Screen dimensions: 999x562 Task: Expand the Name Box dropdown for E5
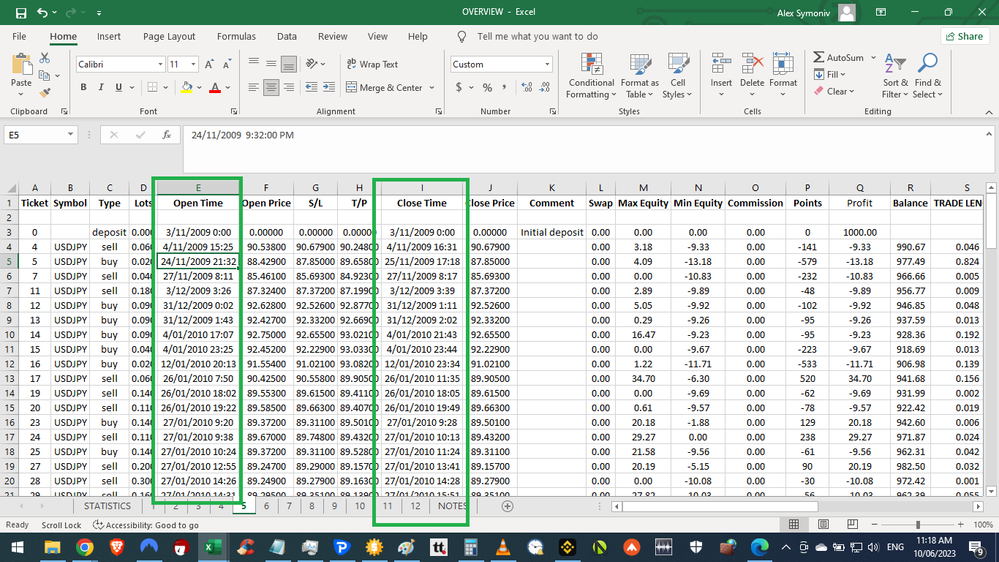click(x=70, y=134)
